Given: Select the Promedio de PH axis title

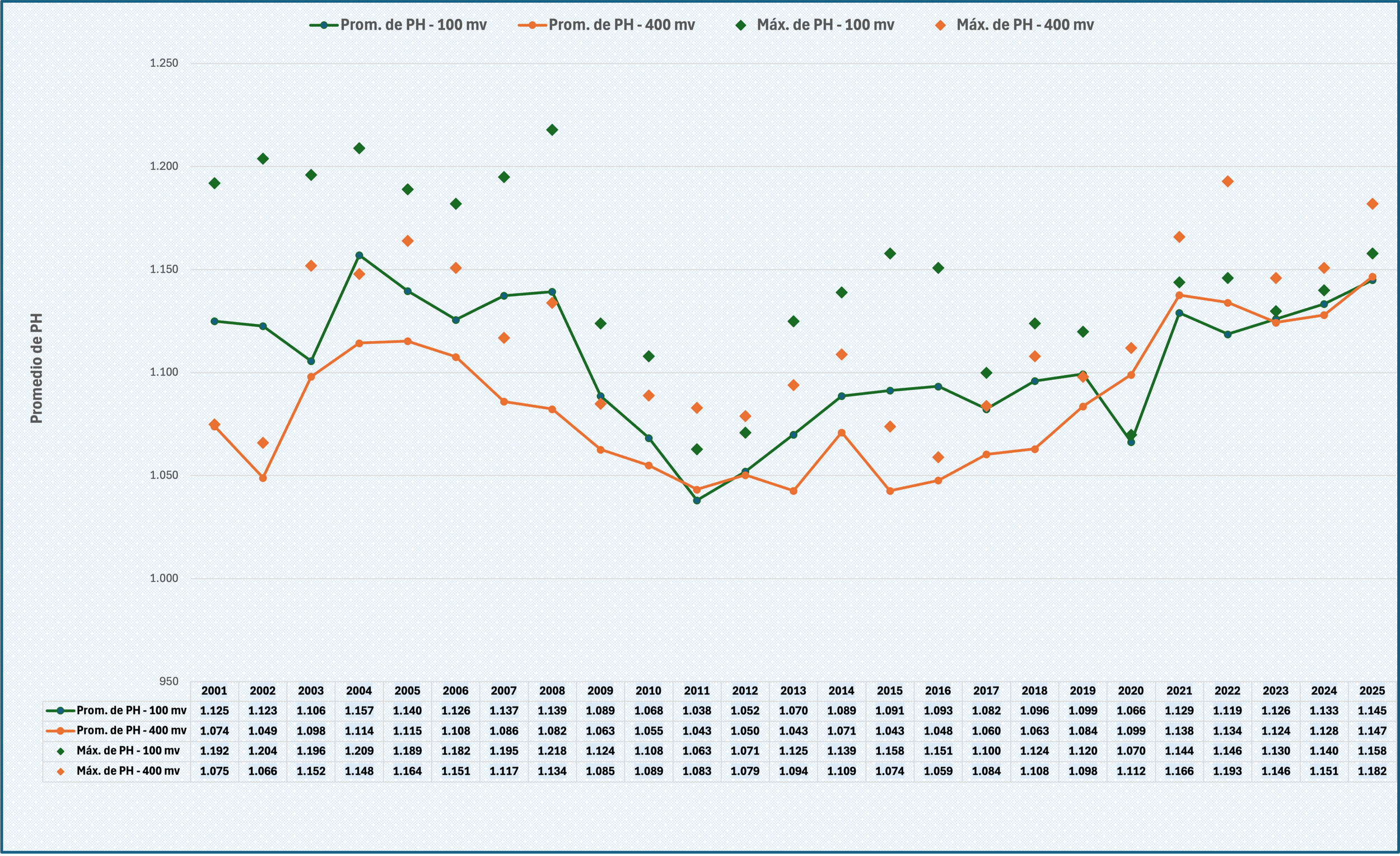Looking at the screenshot, I should (x=36, y=368).
